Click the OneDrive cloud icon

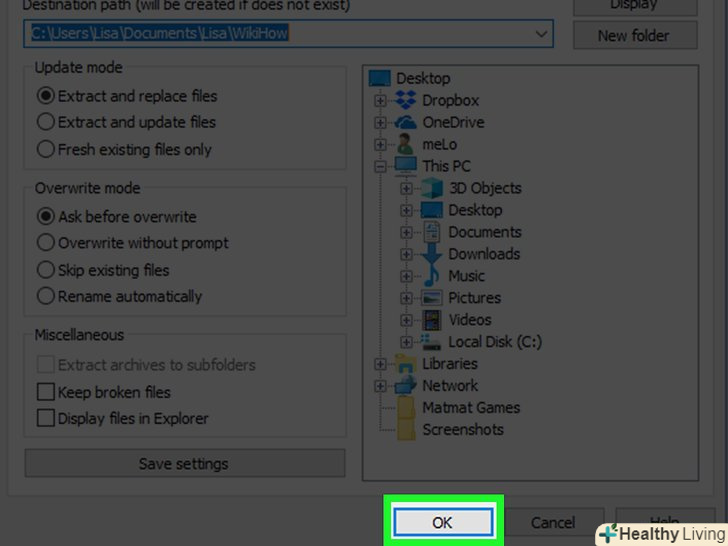coord(405,122)
